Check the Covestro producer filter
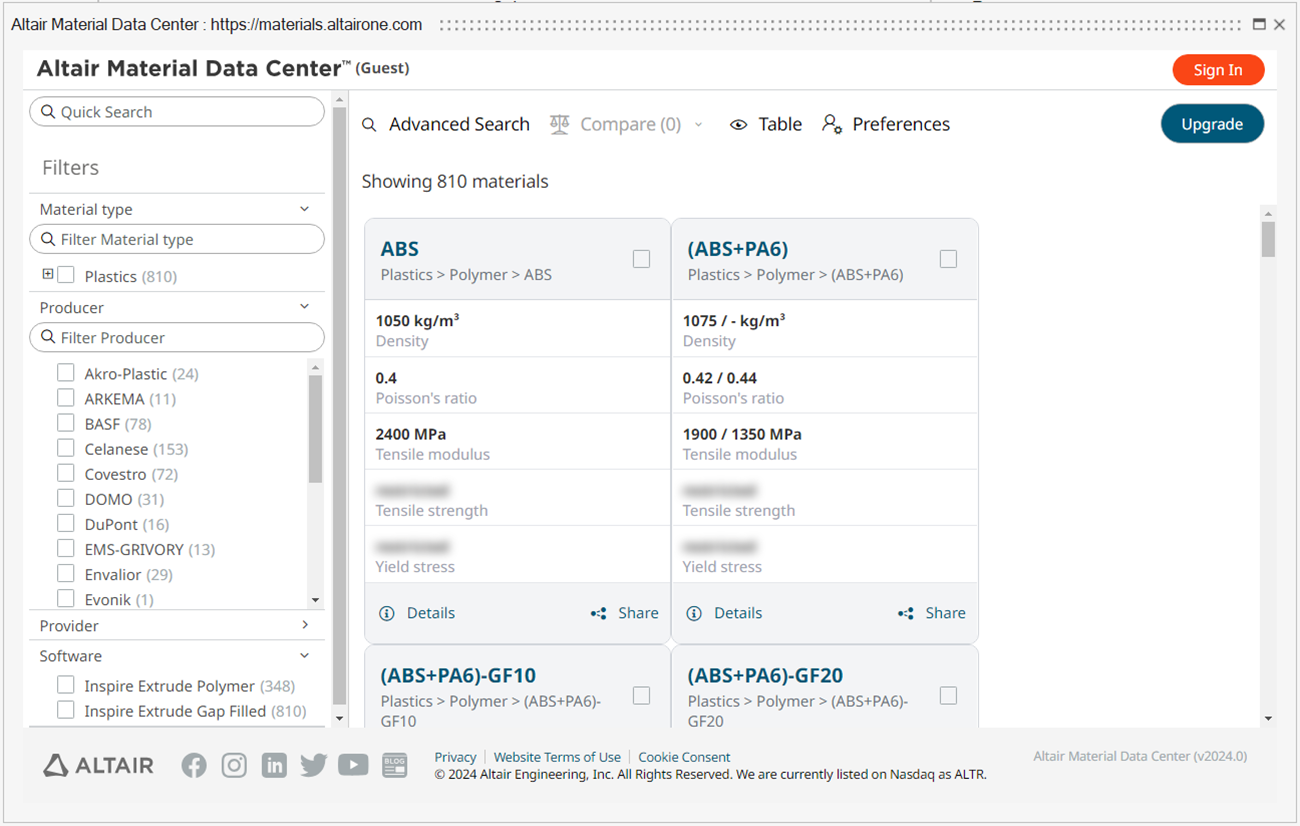Image resolution: width=1300 pixels, height=826 pixels. (66, 473)
